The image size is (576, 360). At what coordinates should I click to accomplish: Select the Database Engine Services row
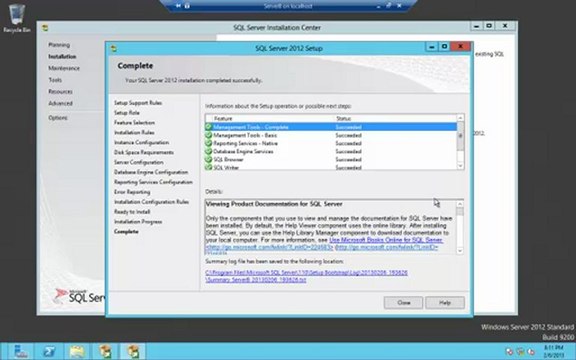click(x=331, y=151)
